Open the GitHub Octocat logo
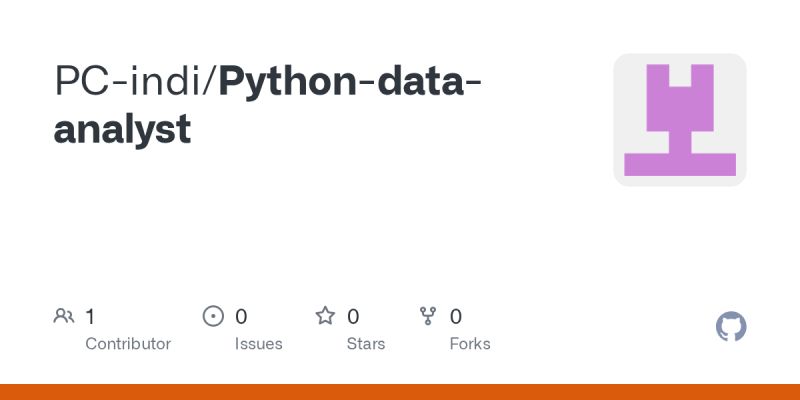 731,327
